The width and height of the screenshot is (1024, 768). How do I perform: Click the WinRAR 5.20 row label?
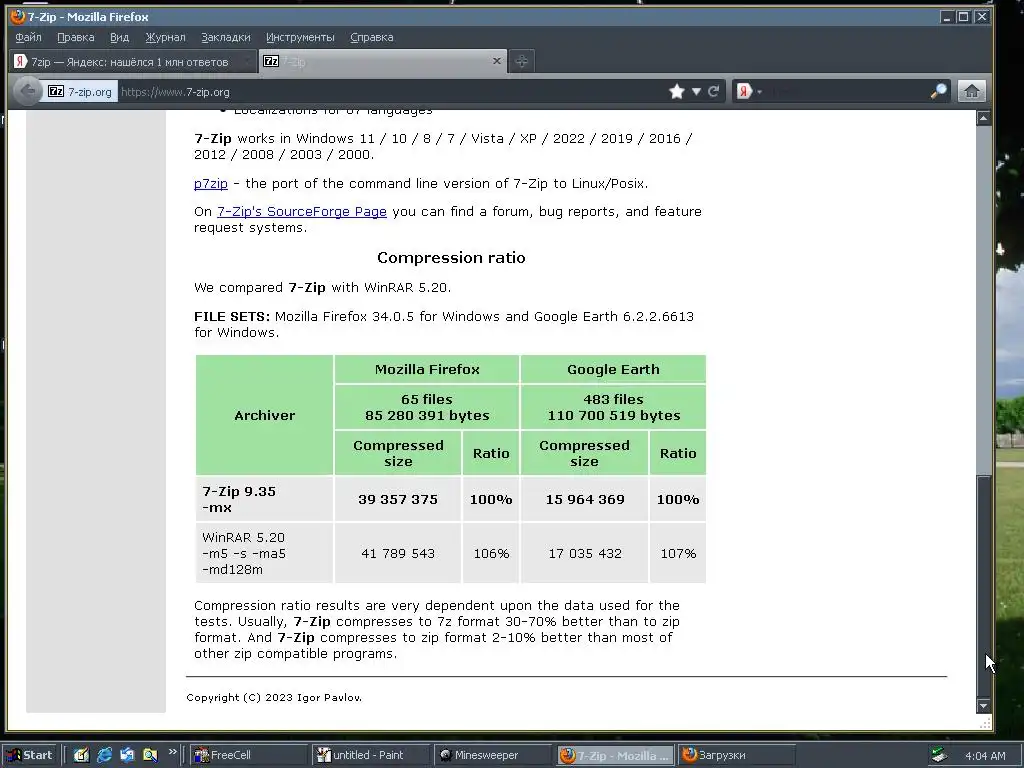pos(264,553)
